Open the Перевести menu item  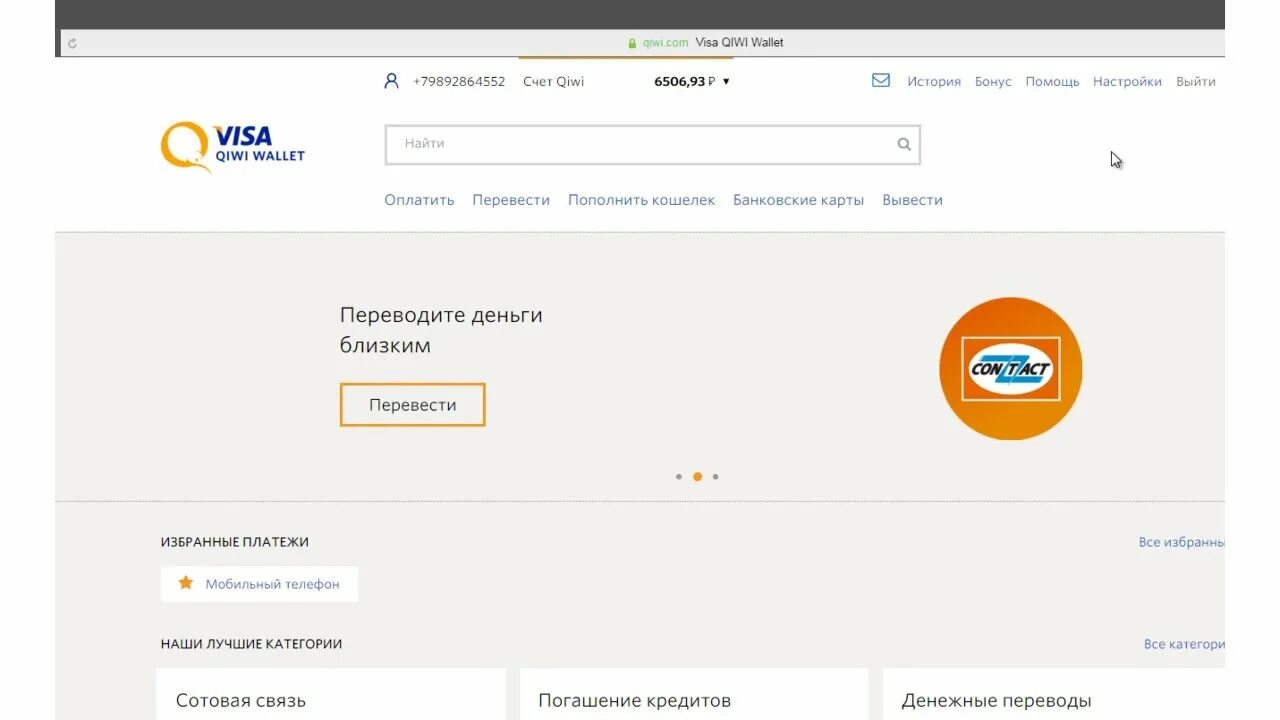[x=511, y=200]
